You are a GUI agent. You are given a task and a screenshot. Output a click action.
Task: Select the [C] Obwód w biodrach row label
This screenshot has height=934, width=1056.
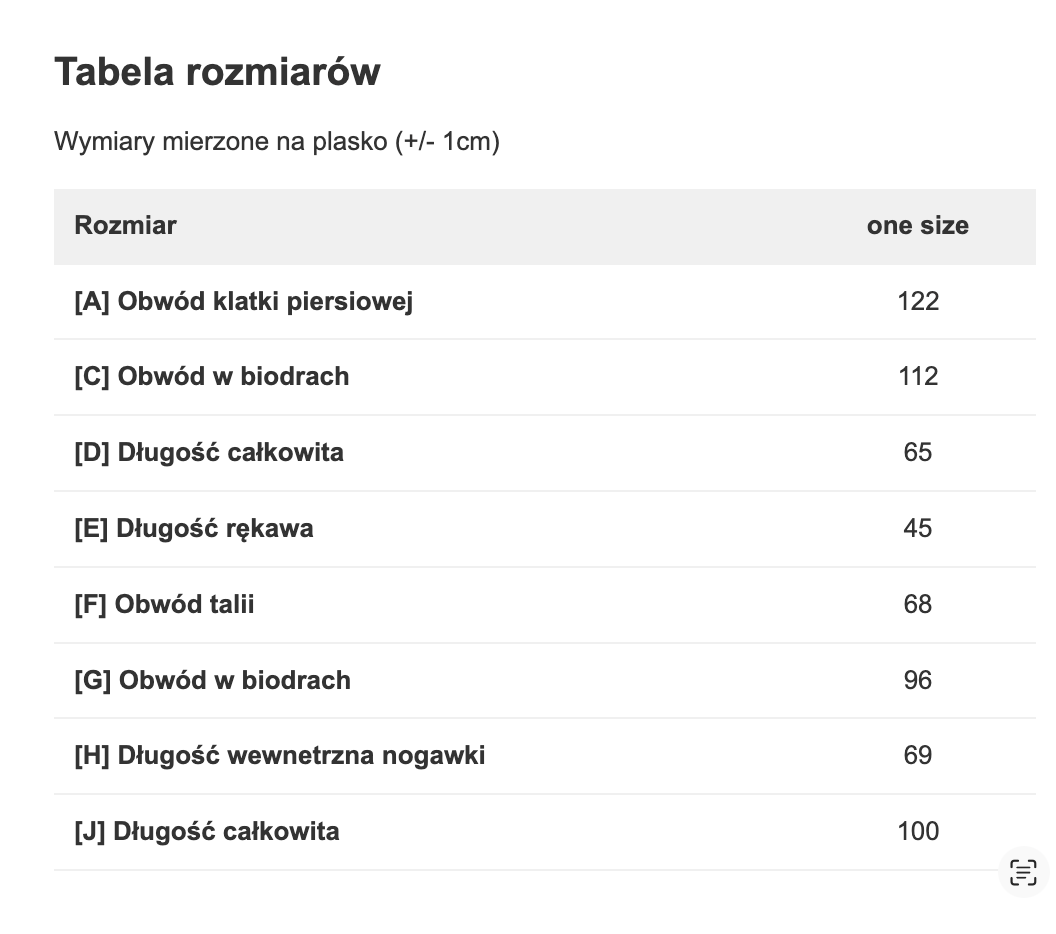pyautogui.click(x=211, y=377)
